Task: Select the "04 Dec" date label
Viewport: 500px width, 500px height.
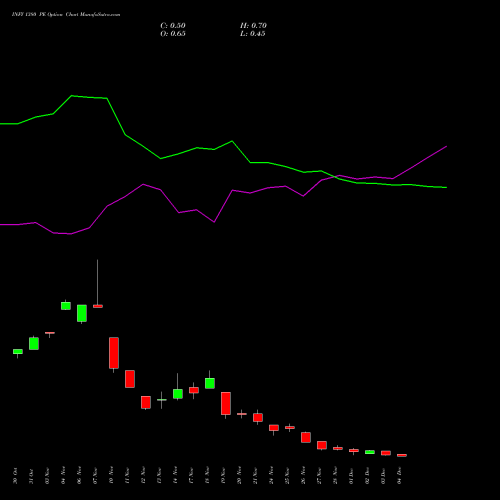Action: (x=399, y=476)
